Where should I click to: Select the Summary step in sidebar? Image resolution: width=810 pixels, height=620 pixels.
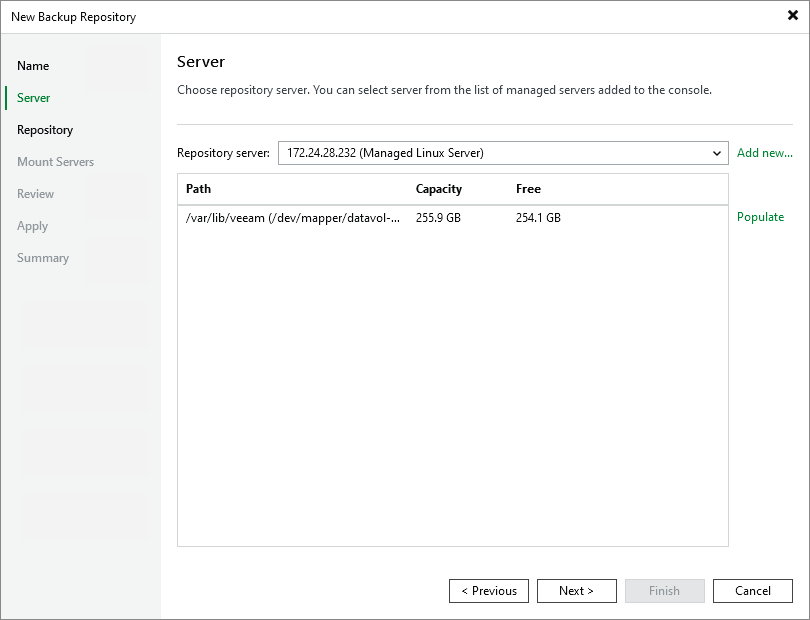click(x=43, y=258)
